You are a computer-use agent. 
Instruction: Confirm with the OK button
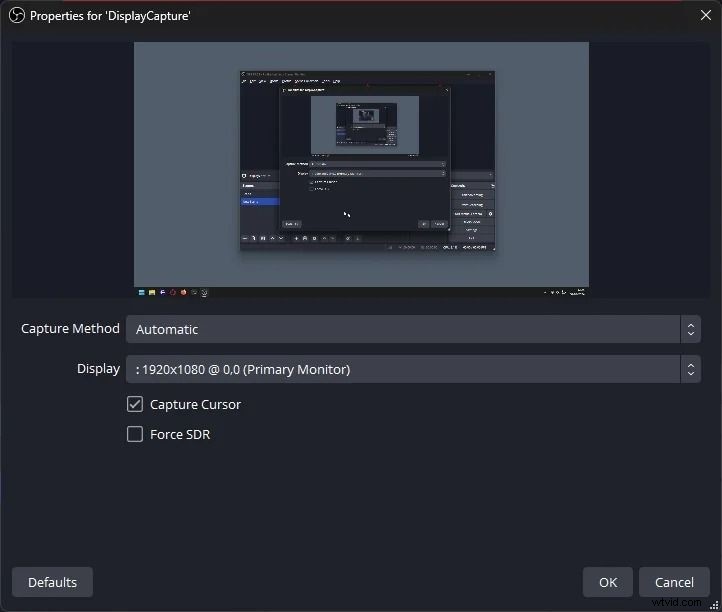(x=607, y=582)
